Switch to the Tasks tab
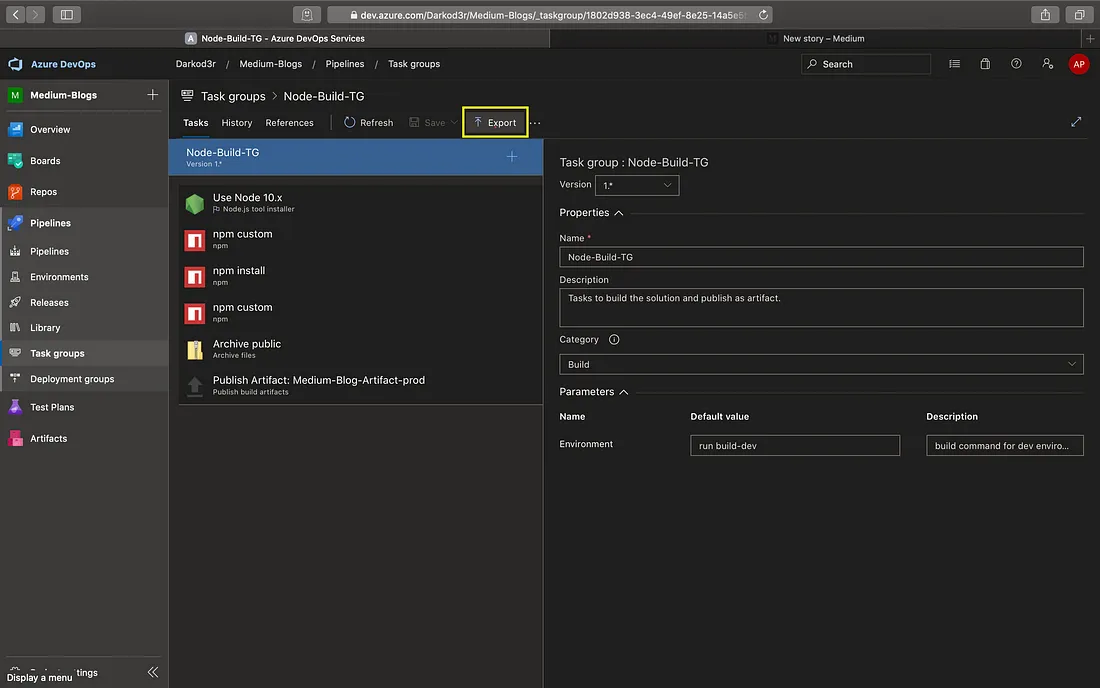 [x=196, y=123]
